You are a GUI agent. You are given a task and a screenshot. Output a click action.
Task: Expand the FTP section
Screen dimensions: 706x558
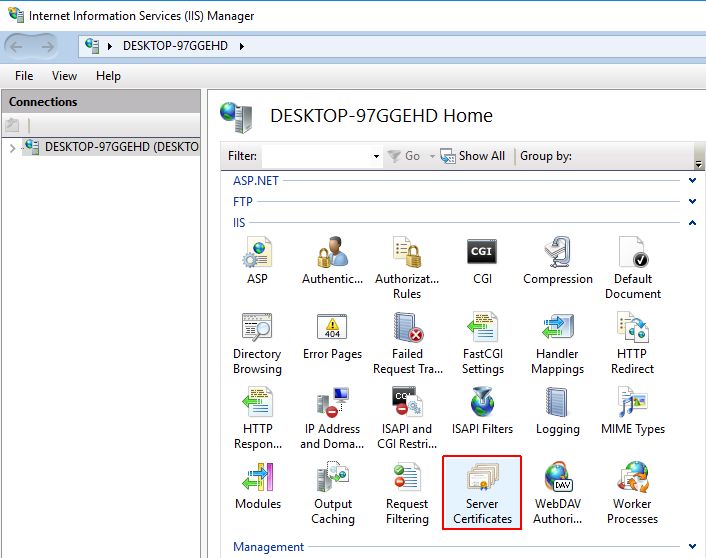click(692, 202)
